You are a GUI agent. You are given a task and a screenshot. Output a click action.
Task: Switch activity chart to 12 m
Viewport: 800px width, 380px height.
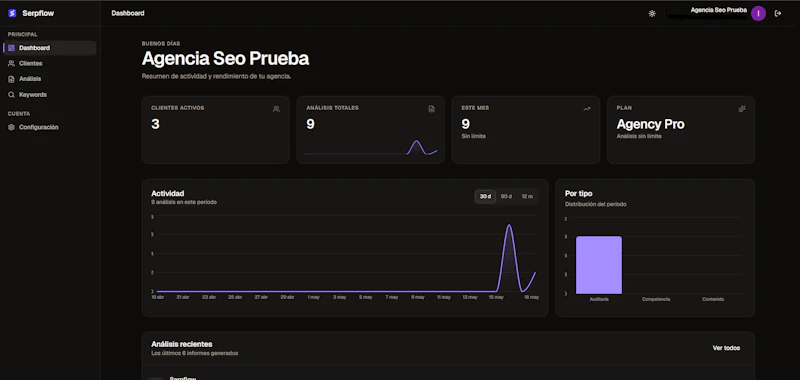tap(527, 196)
